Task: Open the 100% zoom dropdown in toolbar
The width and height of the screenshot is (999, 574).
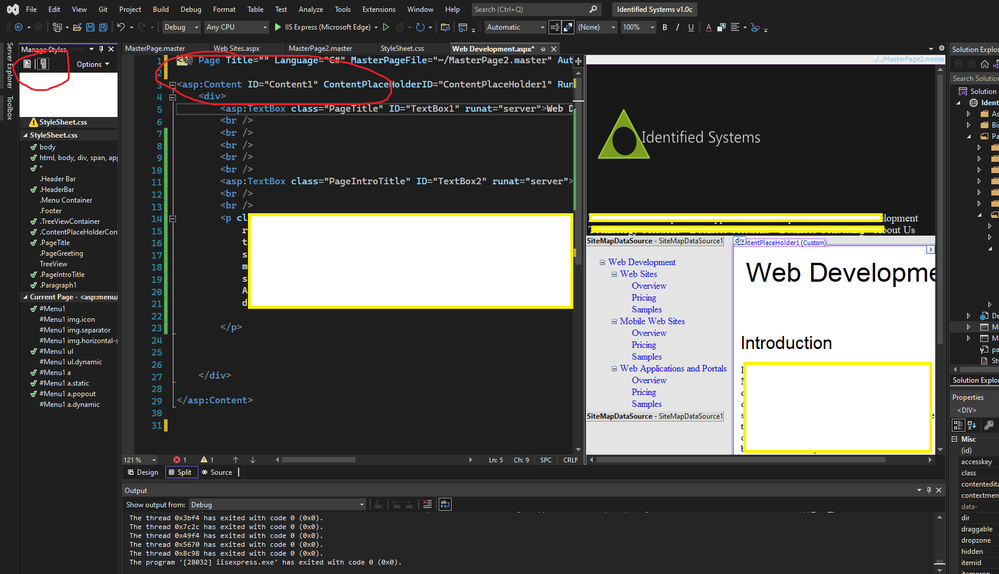Action: [638, 27]
